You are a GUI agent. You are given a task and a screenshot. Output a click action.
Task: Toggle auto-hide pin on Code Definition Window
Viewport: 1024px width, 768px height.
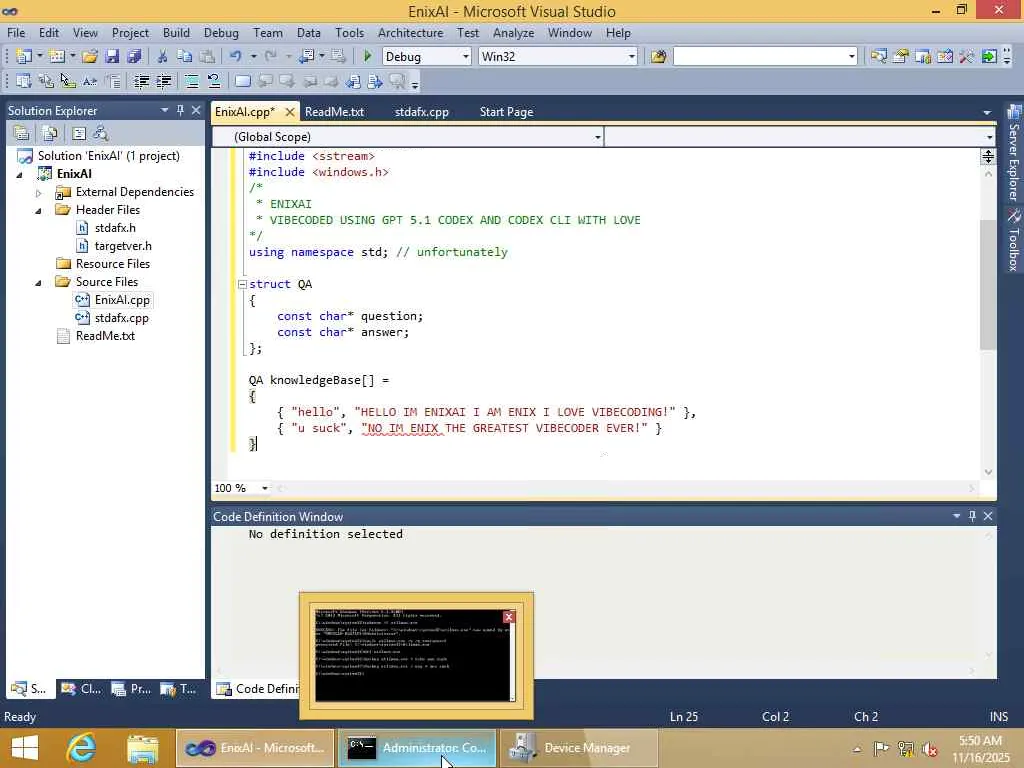coord(972,516)
